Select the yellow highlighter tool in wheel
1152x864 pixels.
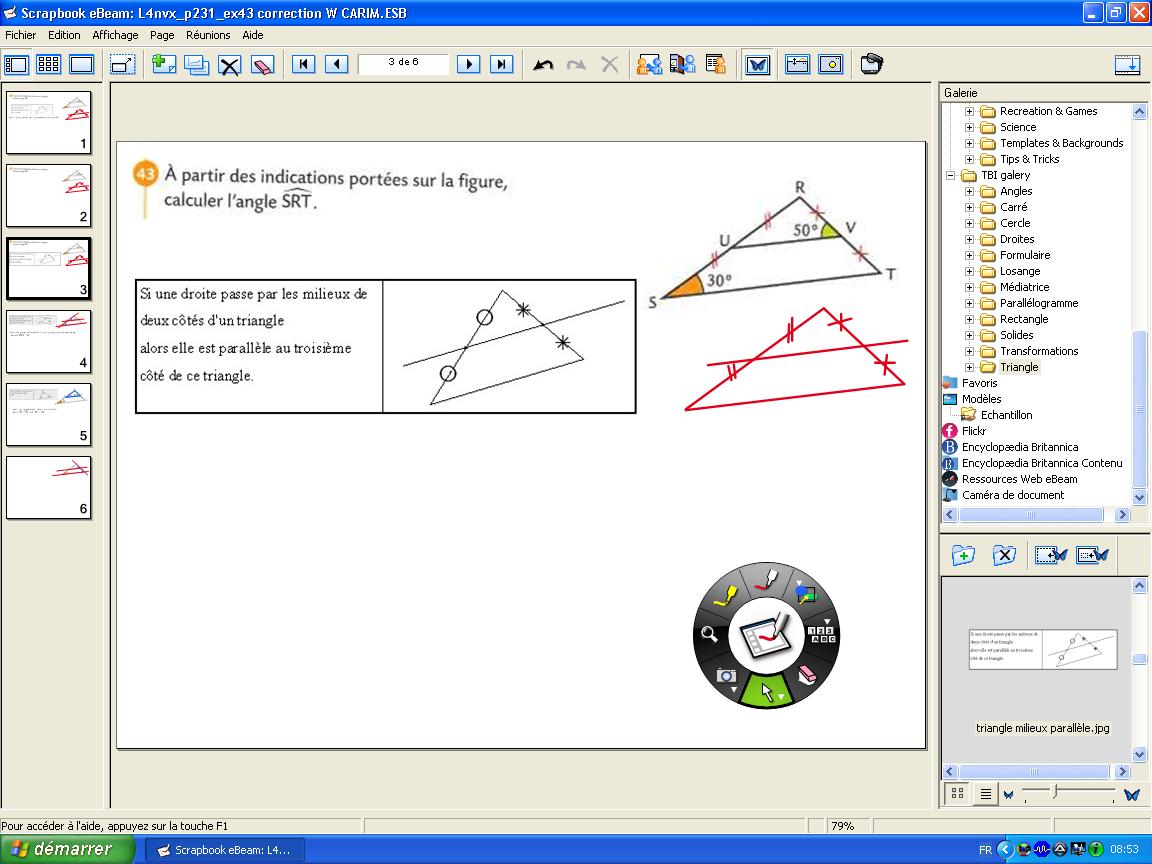(725, 596)
